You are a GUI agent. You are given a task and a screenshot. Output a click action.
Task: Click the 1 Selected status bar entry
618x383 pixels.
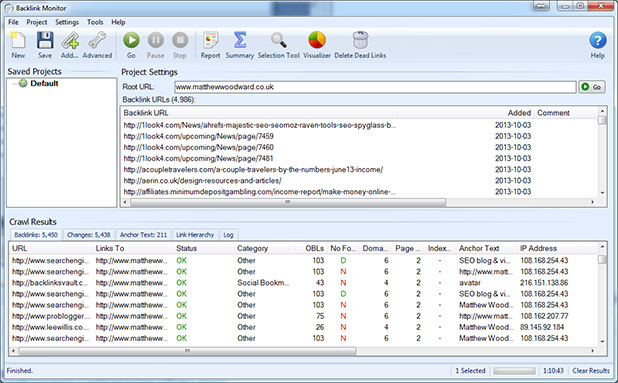coord(470,371)
